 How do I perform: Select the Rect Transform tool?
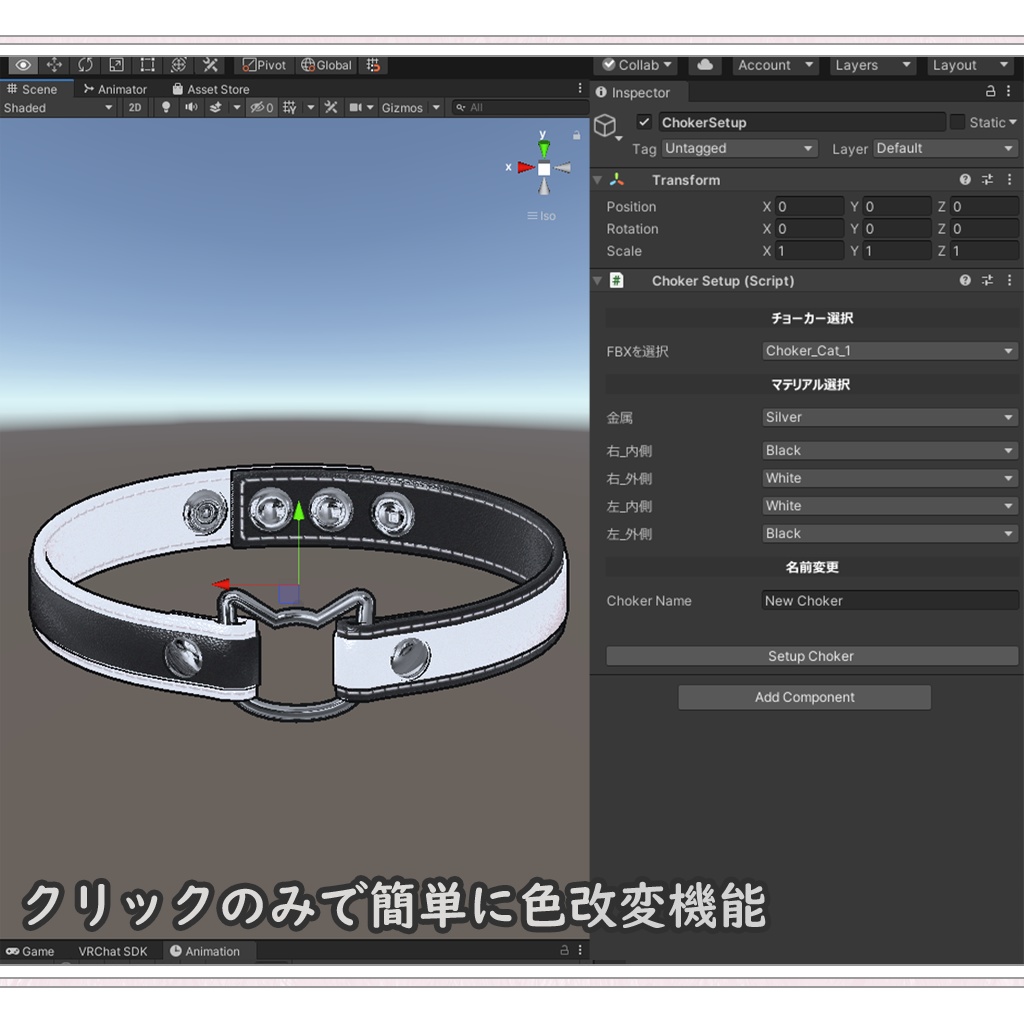[x=146, y=64]
